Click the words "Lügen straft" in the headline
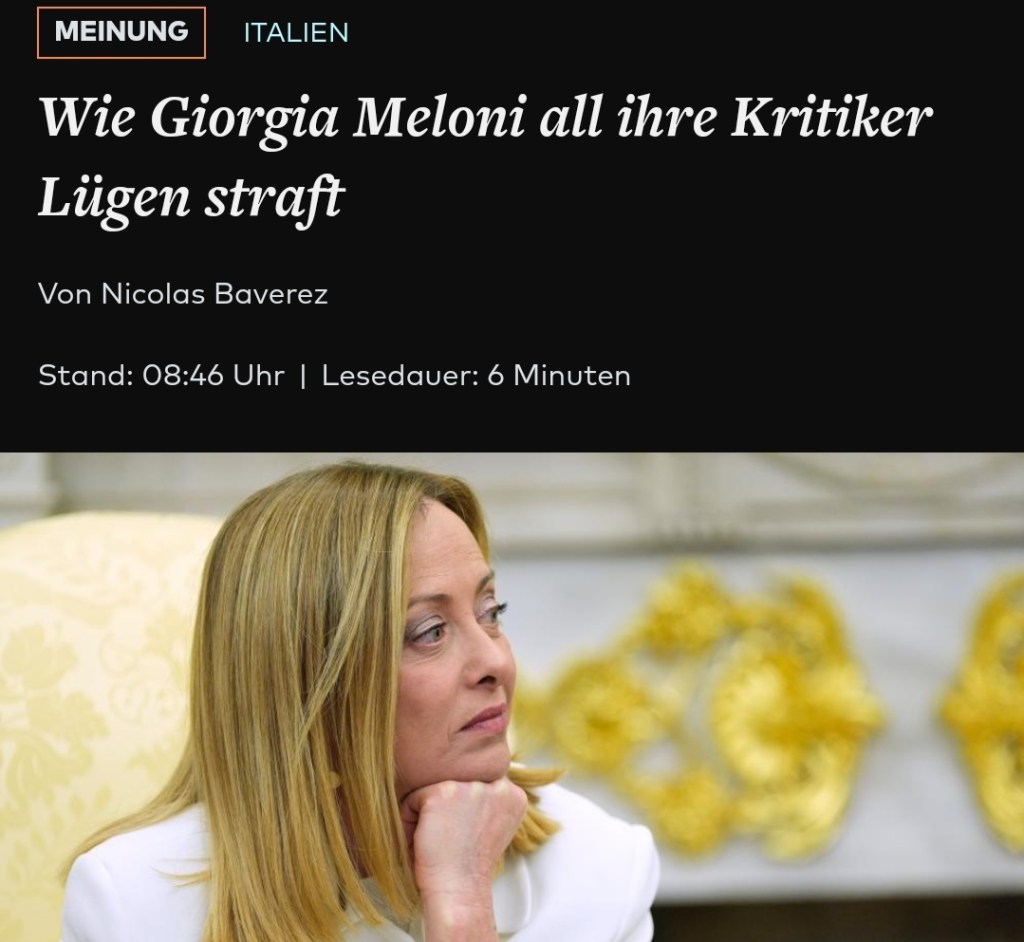 click(x=191, y=197)
